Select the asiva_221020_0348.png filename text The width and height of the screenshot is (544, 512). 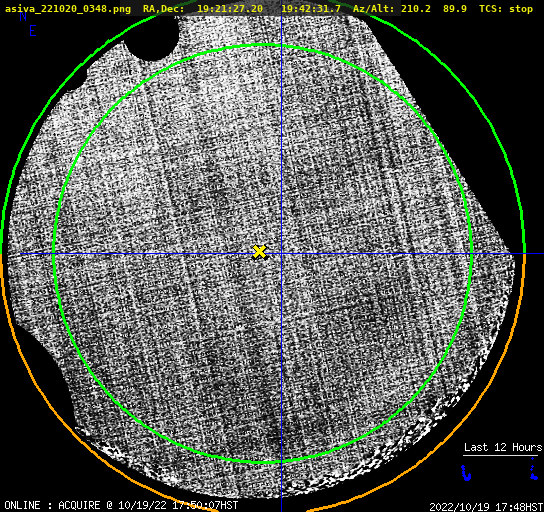(68, 9)
